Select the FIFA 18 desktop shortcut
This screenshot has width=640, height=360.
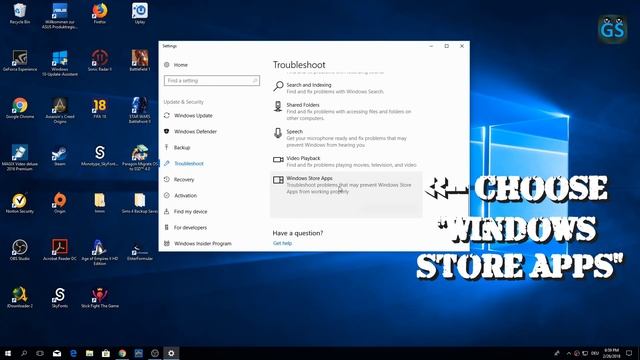[100, 108]
